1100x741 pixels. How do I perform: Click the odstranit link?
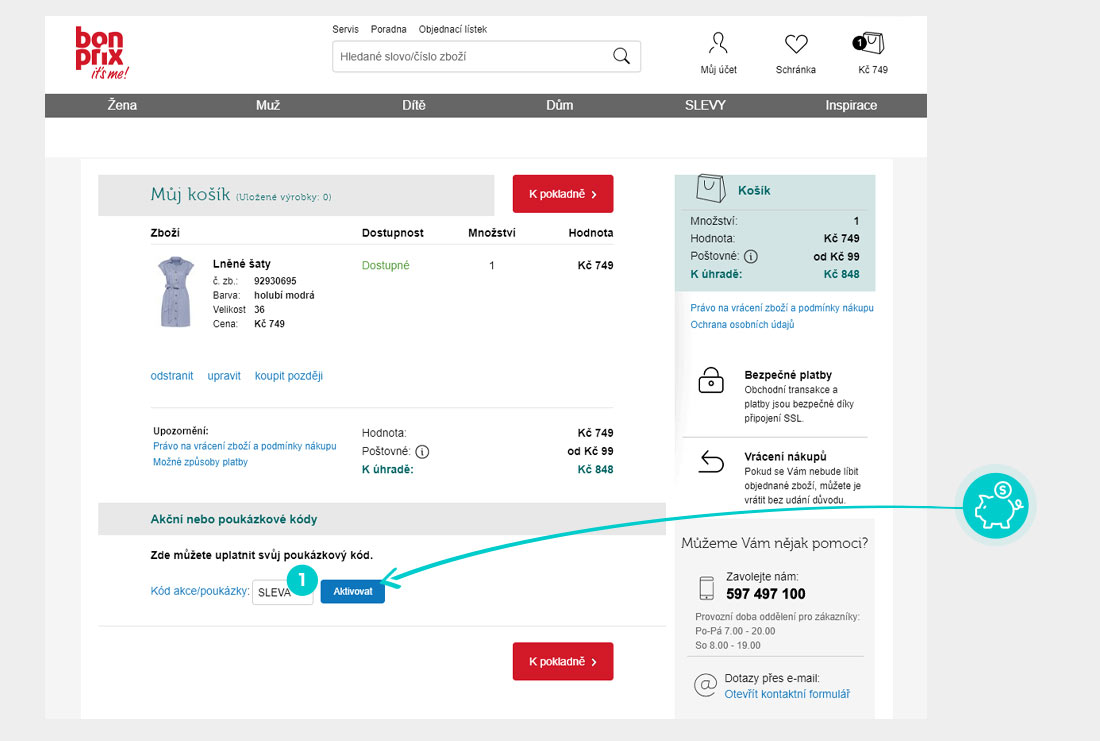(x=172, y=376)
